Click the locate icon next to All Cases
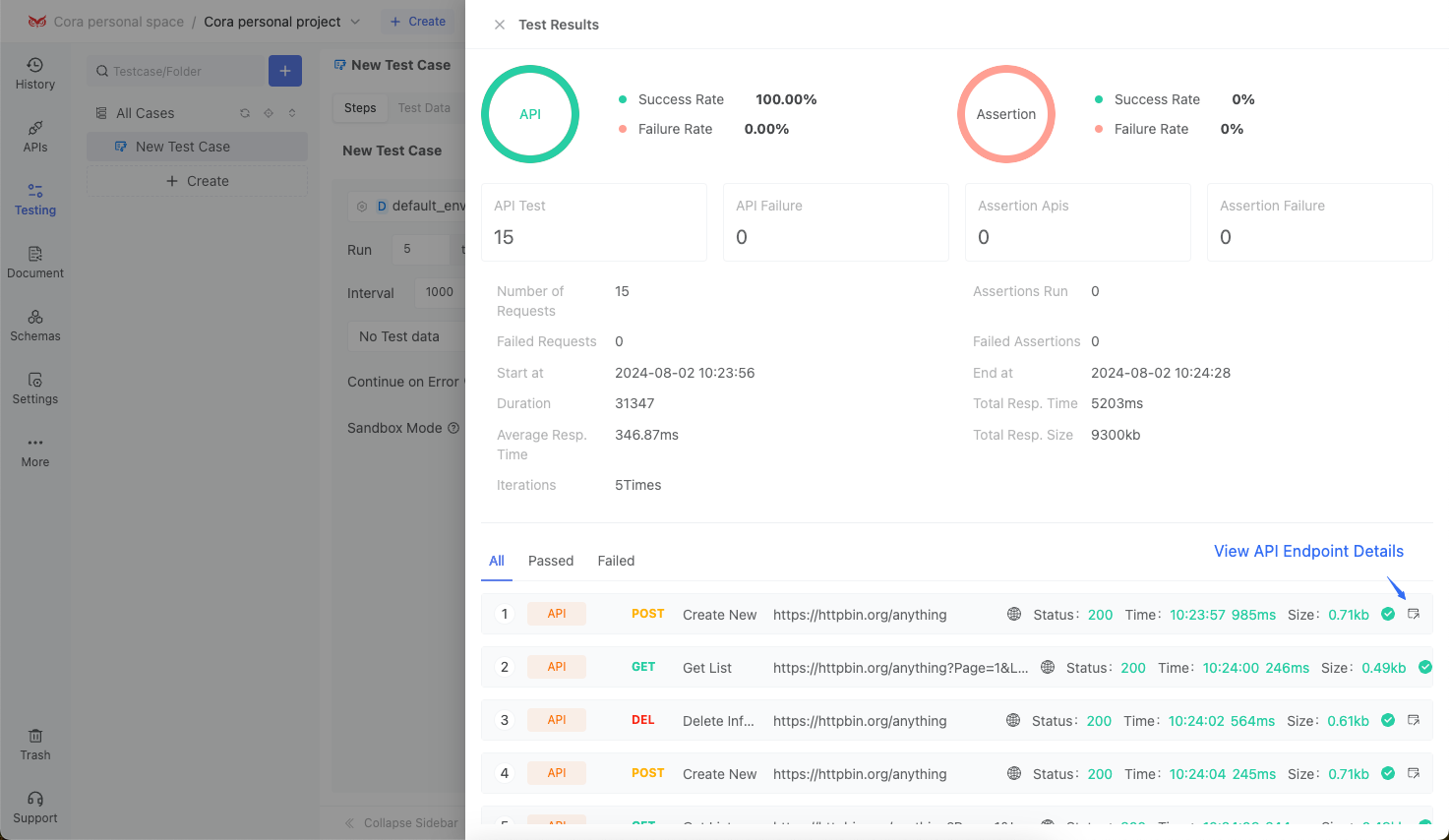Image resolution: width=1449 pixels, height=840 pixels. pyautogui.click(x=269, y=113)
